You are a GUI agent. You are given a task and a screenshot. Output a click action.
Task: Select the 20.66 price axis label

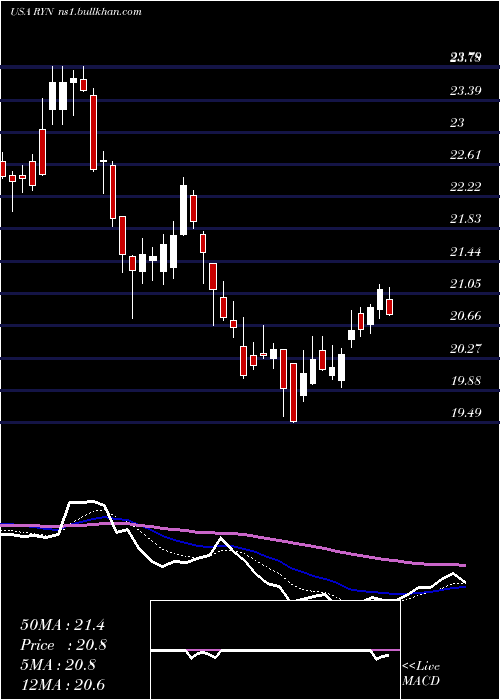466,317
